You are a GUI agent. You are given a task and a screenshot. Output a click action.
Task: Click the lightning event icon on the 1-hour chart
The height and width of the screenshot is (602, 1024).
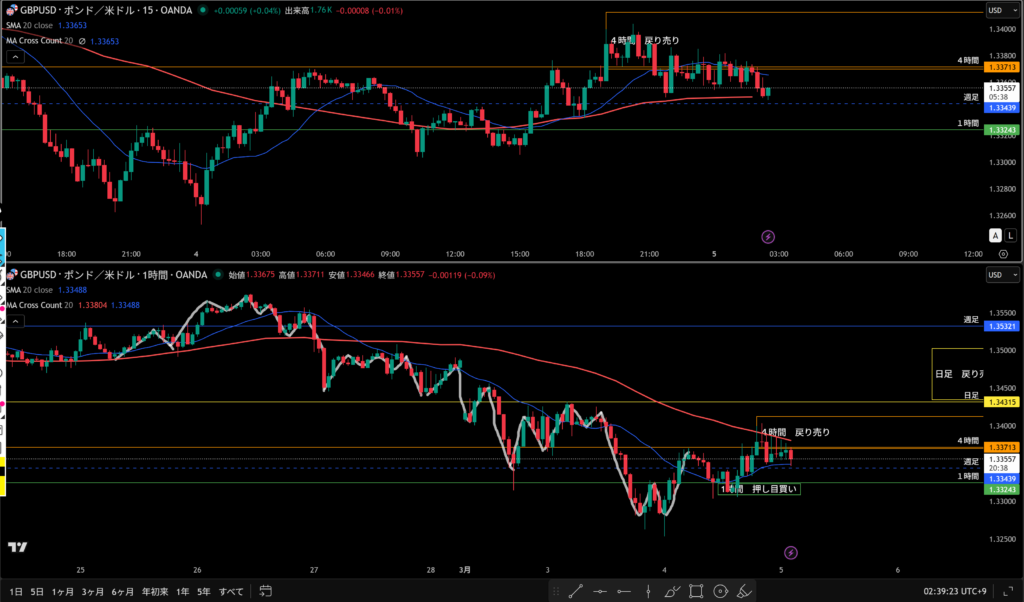[x=791, y=552]
